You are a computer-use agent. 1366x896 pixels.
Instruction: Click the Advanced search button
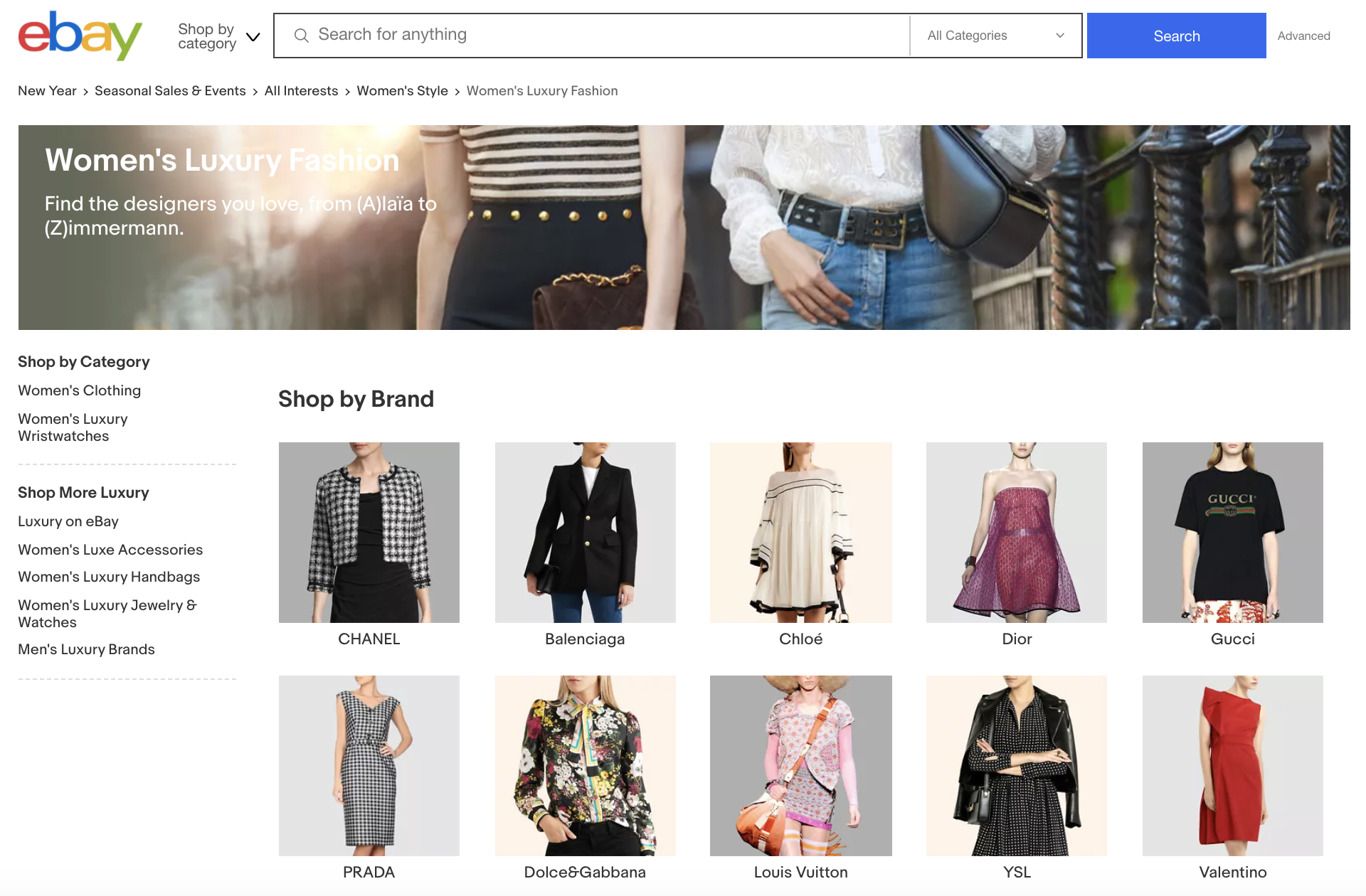point(1304,36)
